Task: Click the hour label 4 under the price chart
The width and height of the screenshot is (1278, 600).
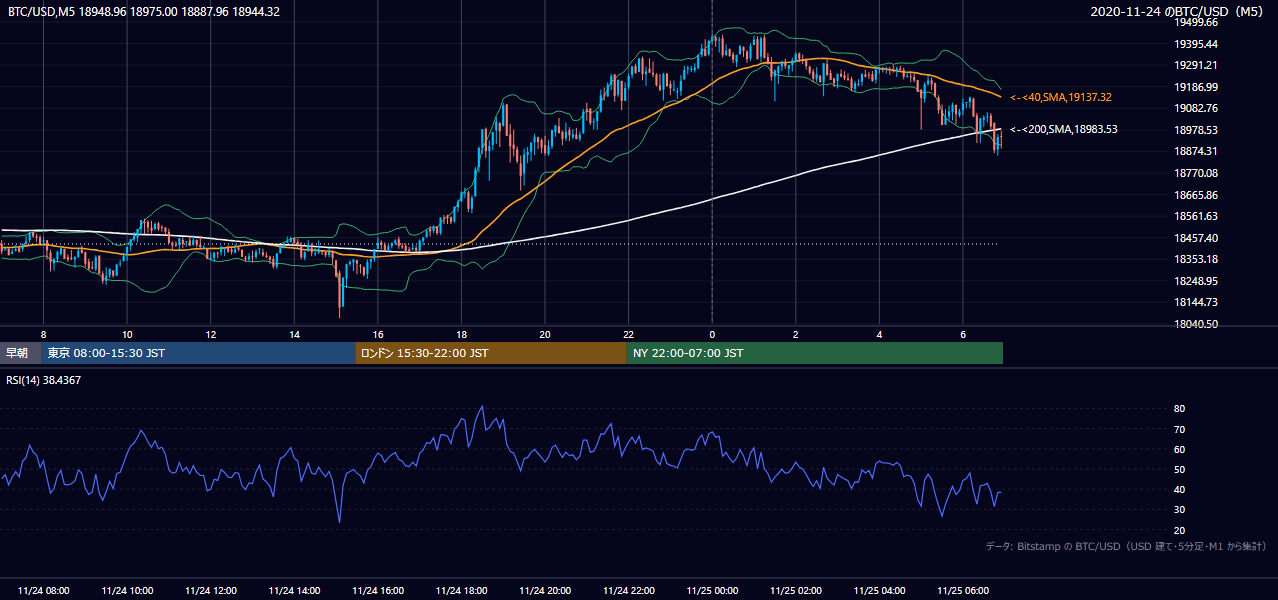Action: point(879,334)
